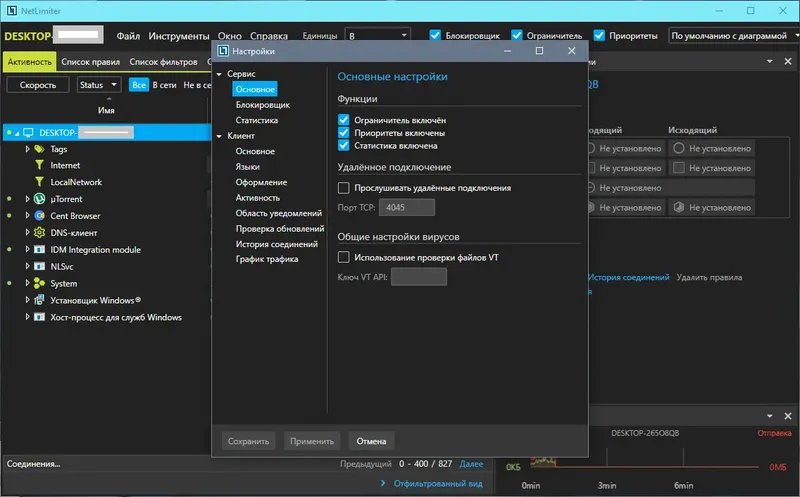Select Блокировщик in settings tree
The width and height of the screenshot is (800, 497).
click(x=263, y=105)
